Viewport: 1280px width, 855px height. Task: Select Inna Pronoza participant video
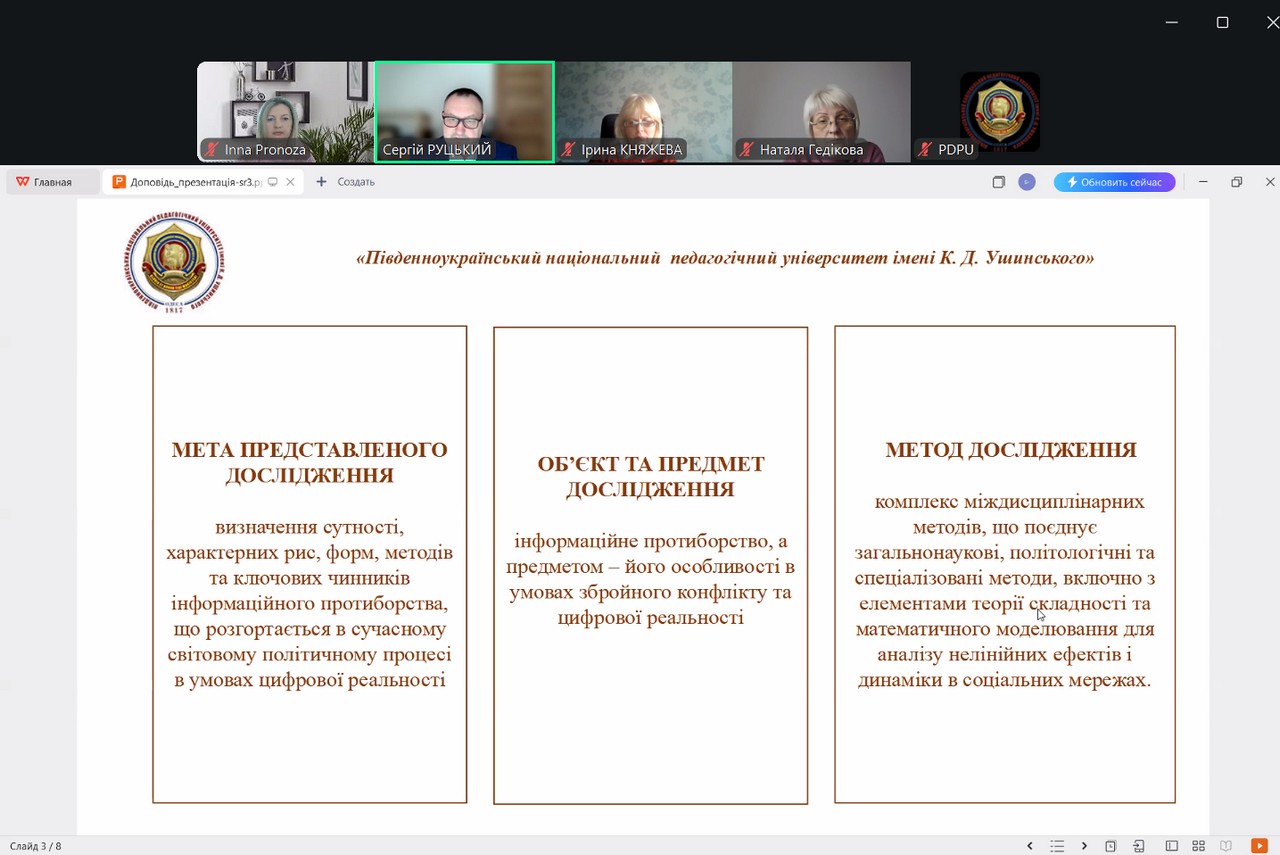pos(285,111)
